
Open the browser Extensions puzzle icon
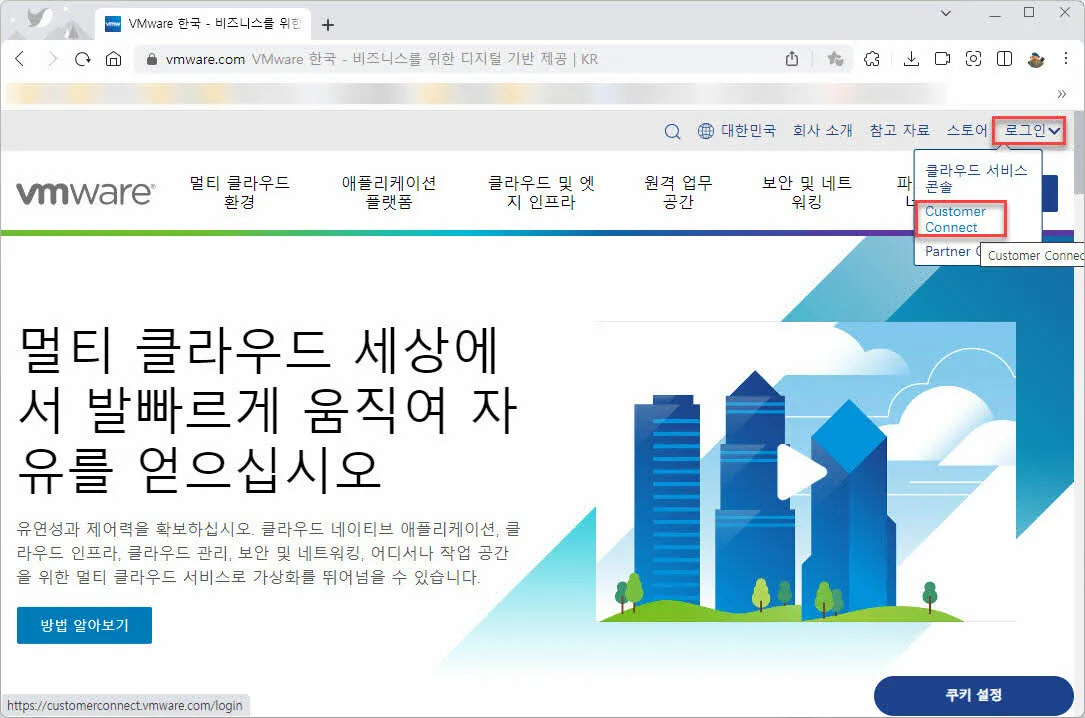tap(872, 59)
